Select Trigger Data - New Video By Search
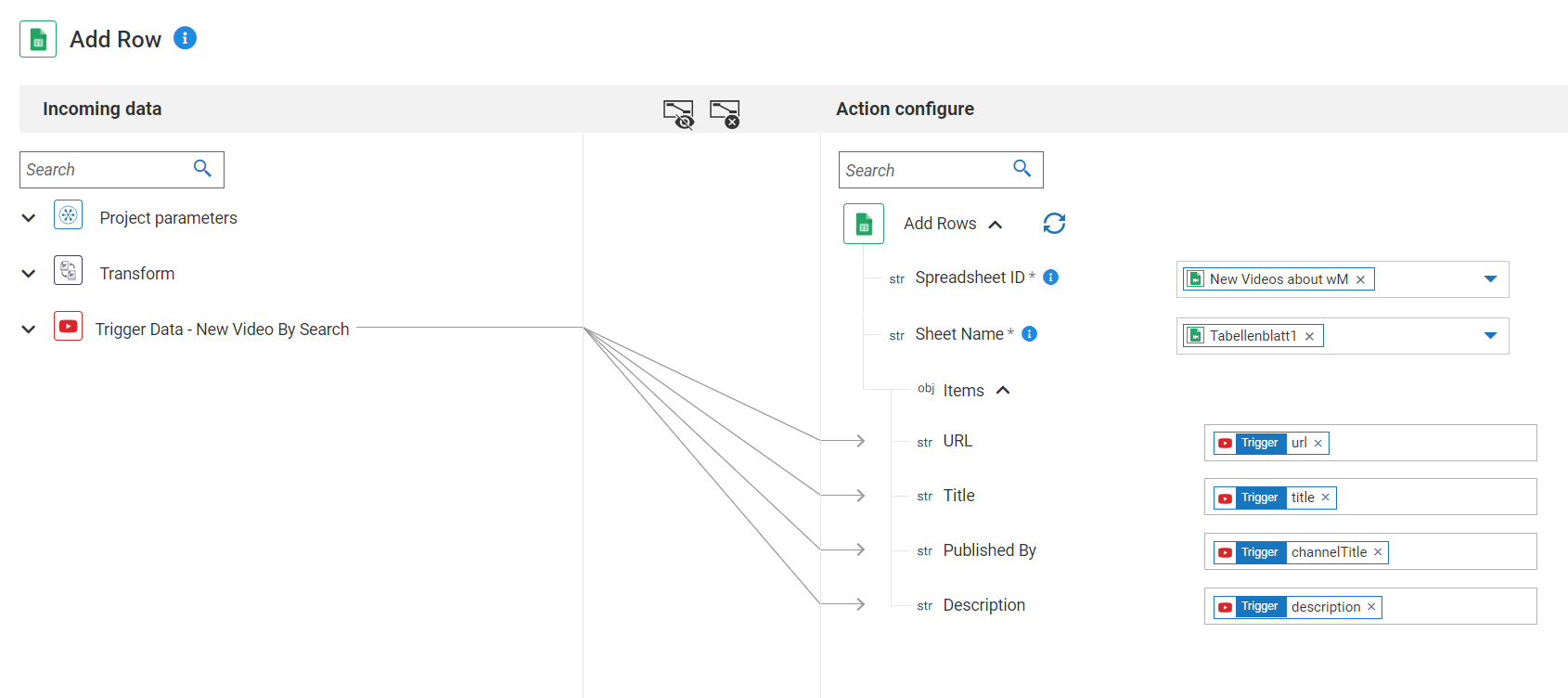The image size is (1568, 698). click(x=222, y=330)
